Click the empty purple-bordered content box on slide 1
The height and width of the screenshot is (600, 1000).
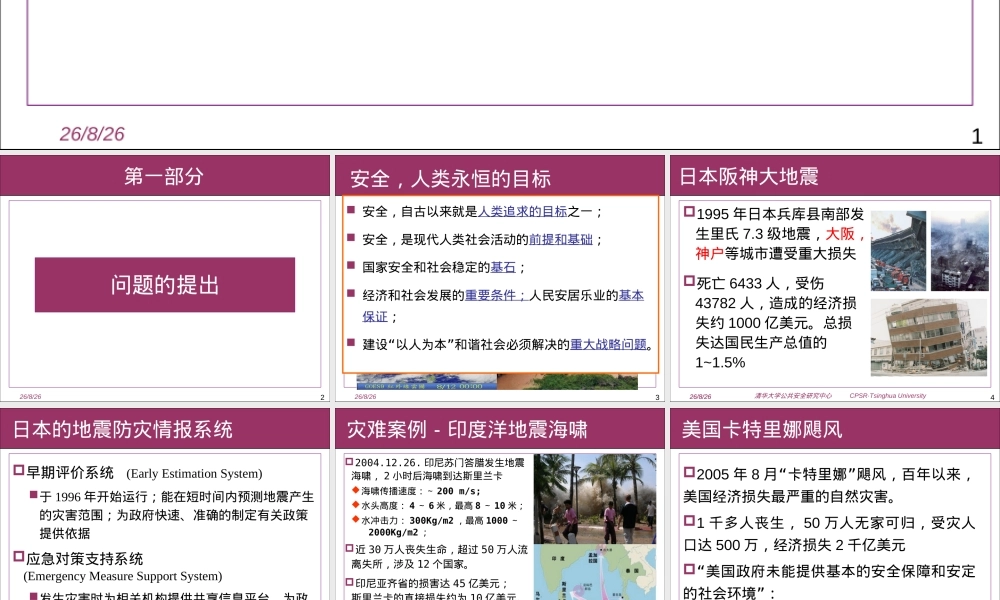[500, 52]
